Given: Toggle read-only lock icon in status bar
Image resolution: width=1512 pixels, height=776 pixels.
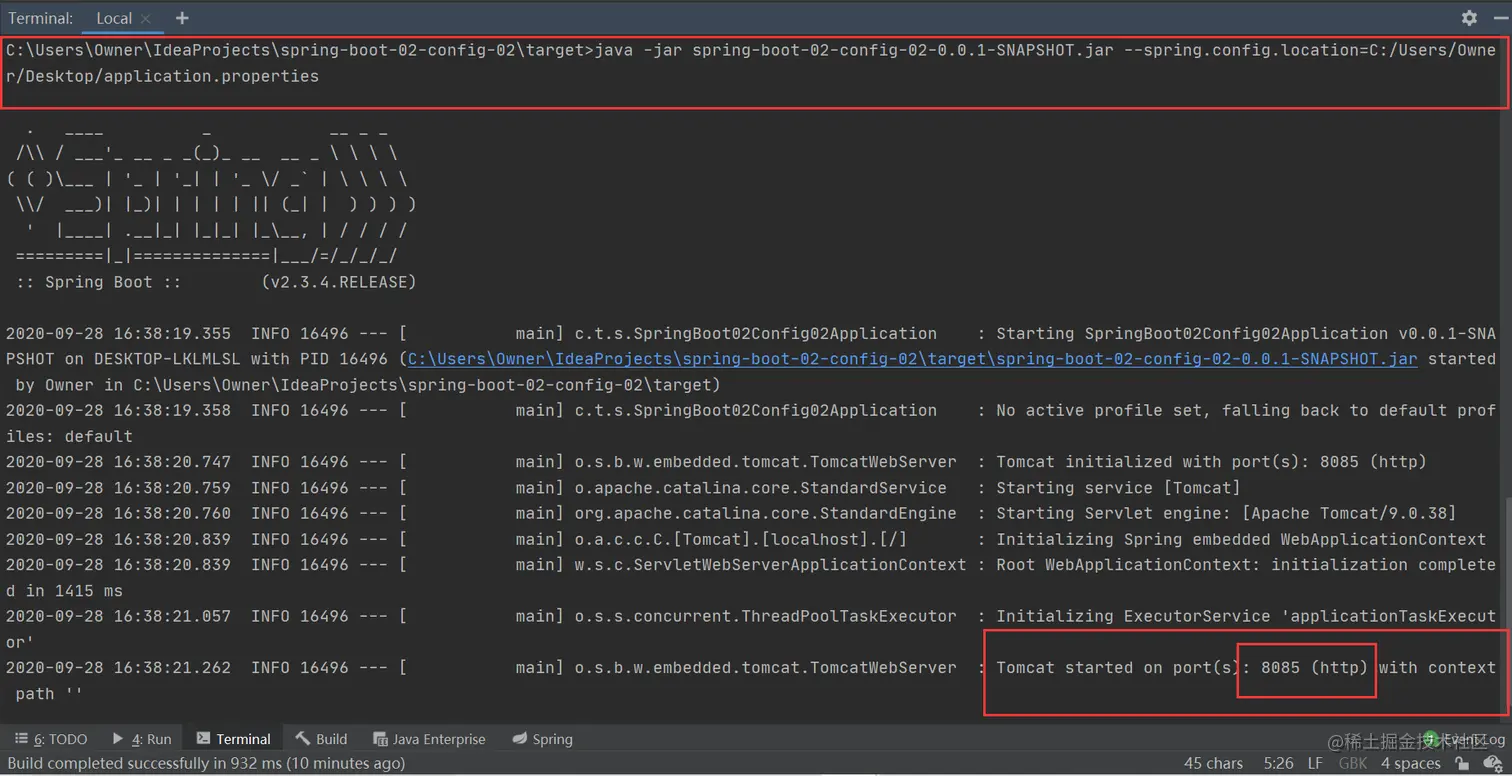Looking at the screenshot, I should [1463, 763].
